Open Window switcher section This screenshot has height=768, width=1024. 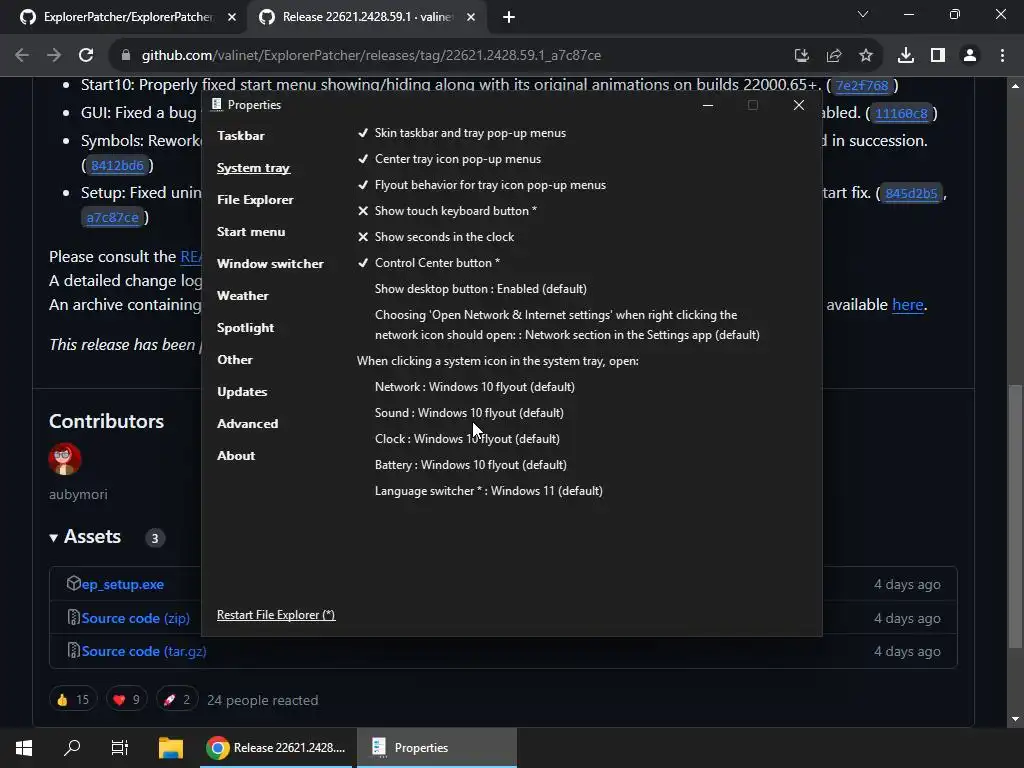coord(270,264)
